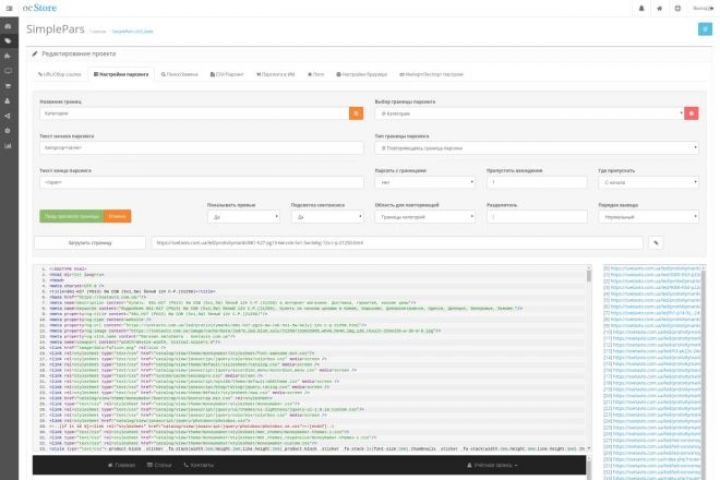The image size is (720, 480).
Task: Expand the Показывать превью dropdown
Action: 243,217
